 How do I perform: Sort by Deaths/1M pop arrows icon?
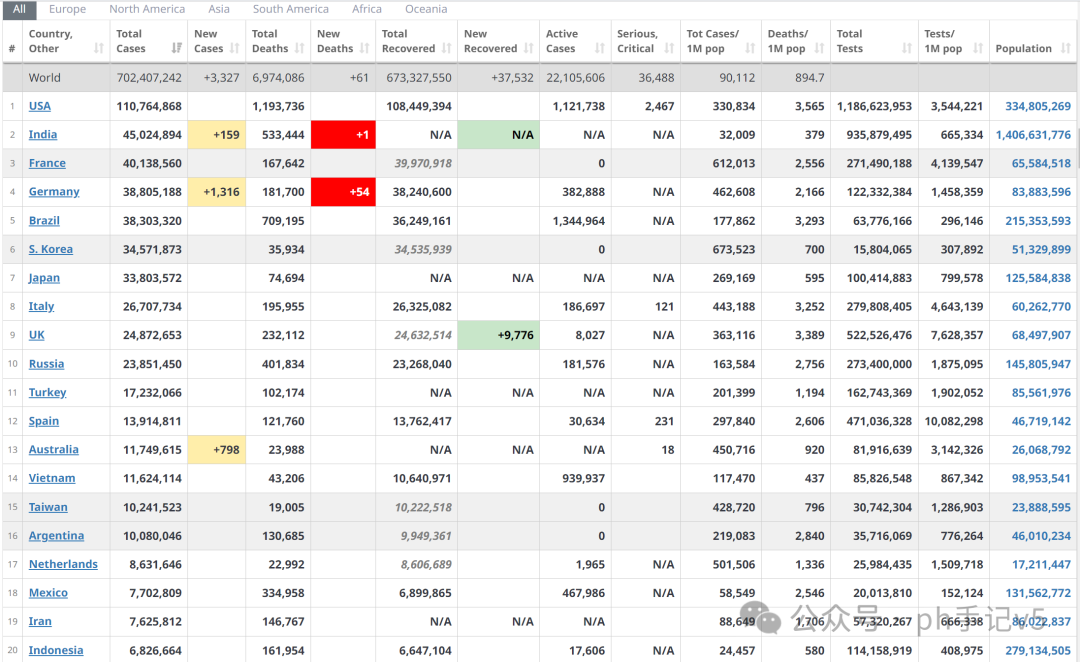point(820,48)
